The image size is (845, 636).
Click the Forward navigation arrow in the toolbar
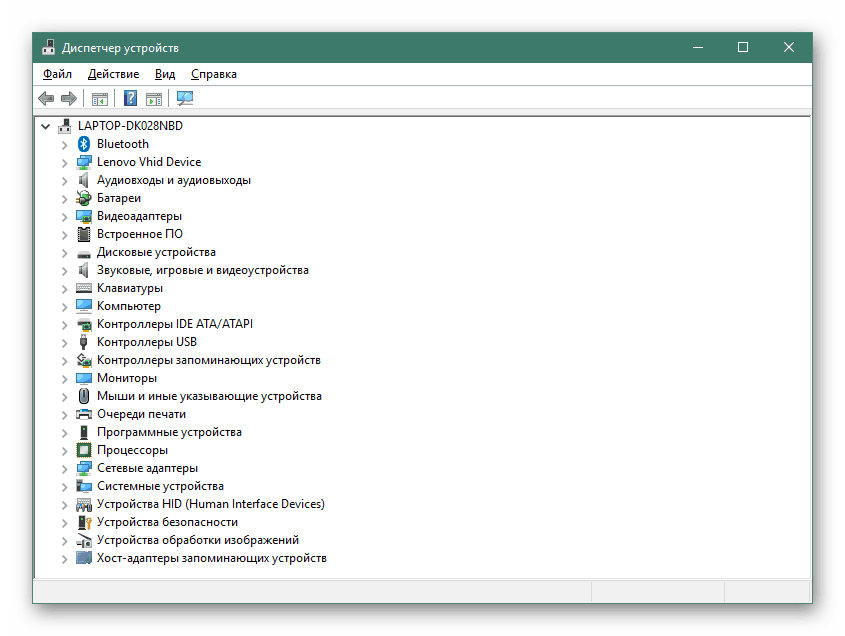[68, 98]
